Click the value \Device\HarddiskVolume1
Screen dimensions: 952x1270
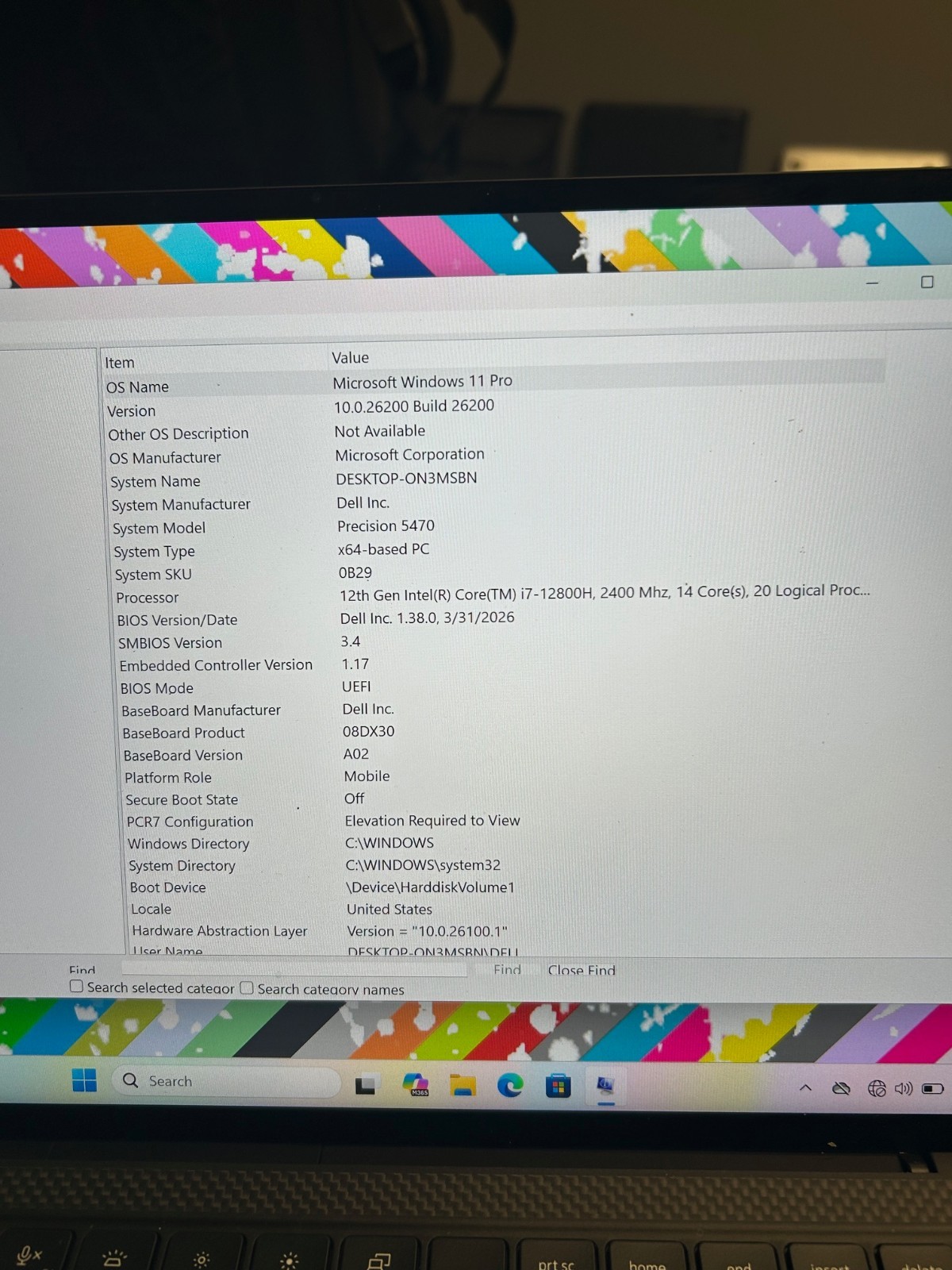430,887
